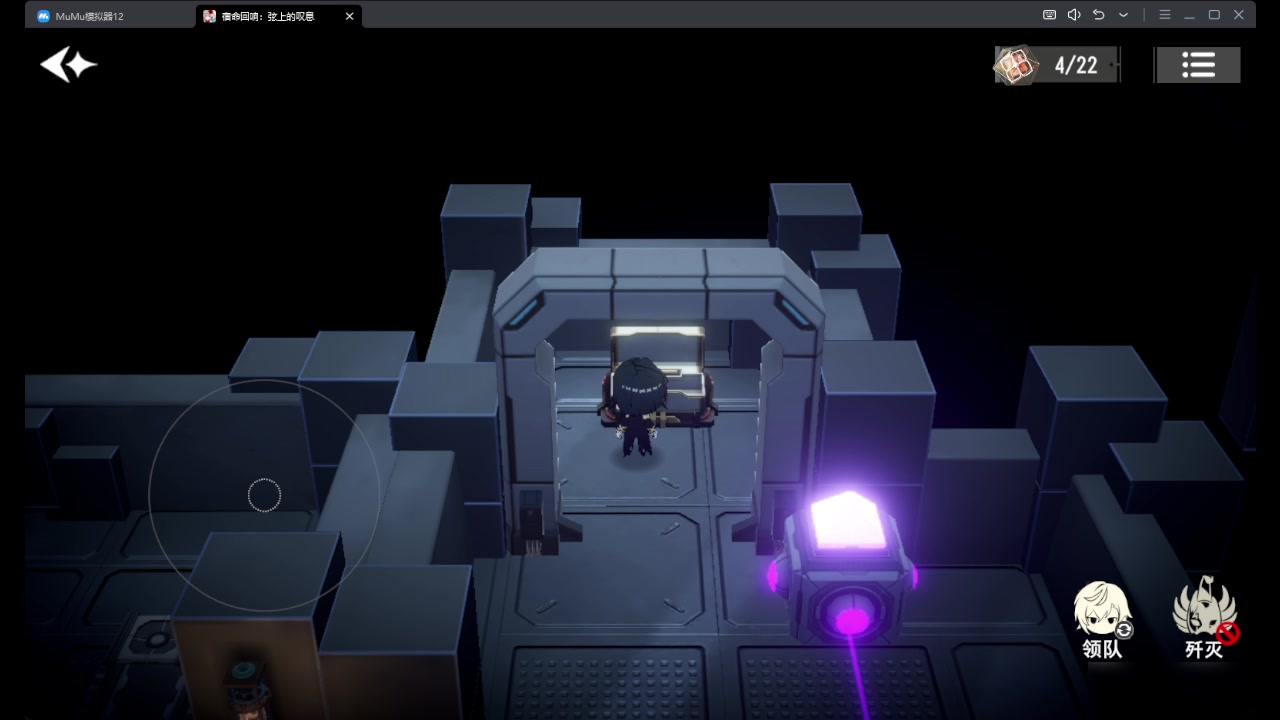Open the in-game list menu button
1280x720 pixels.
1198,65
